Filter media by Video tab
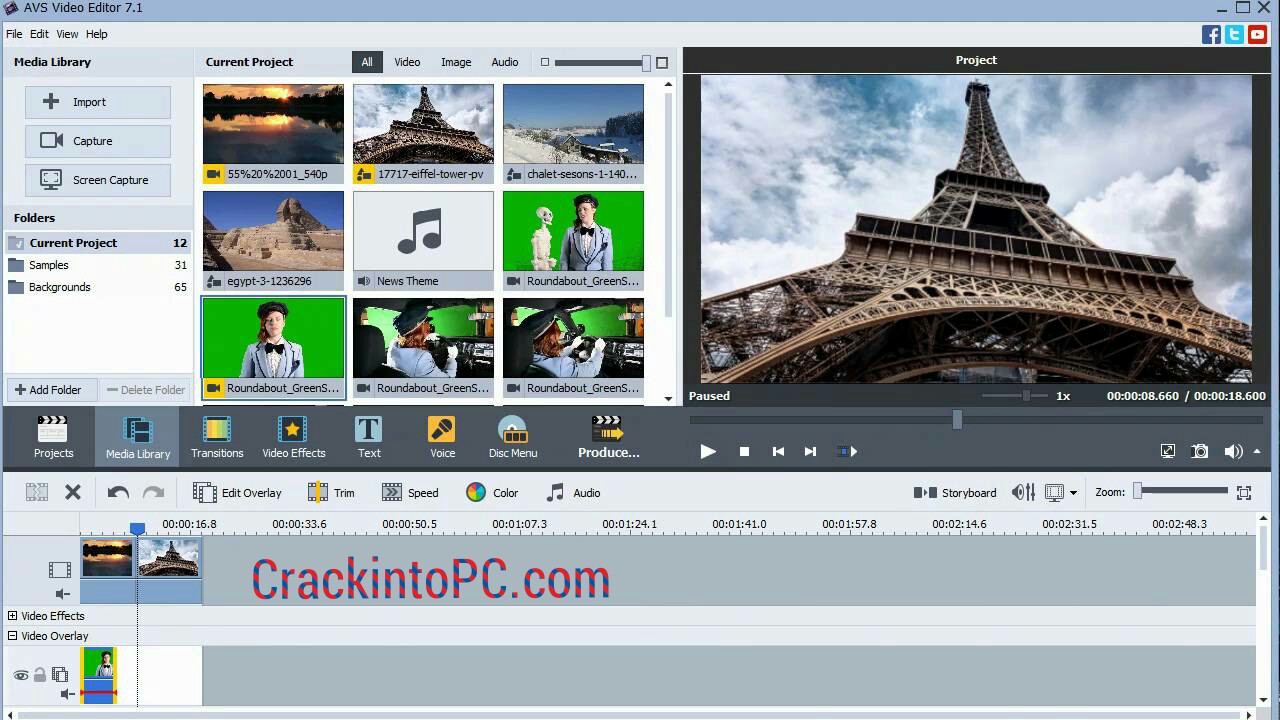 click(407, 62)
